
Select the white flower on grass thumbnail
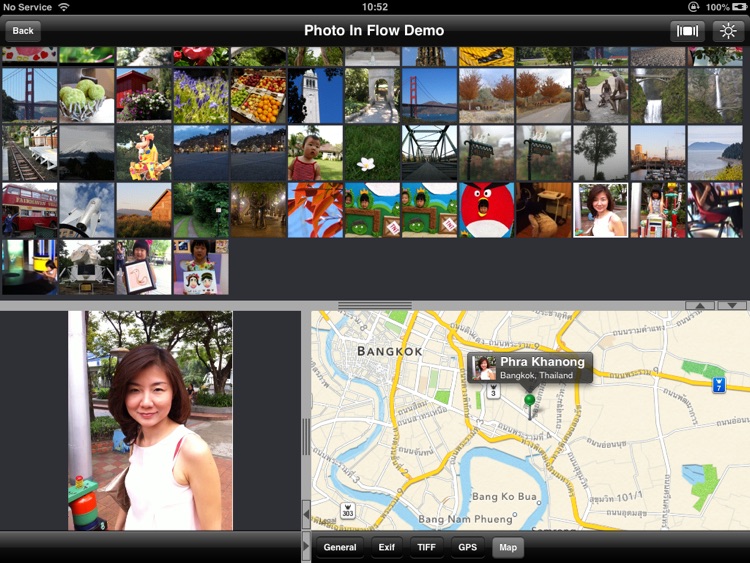tap(372, 153)
